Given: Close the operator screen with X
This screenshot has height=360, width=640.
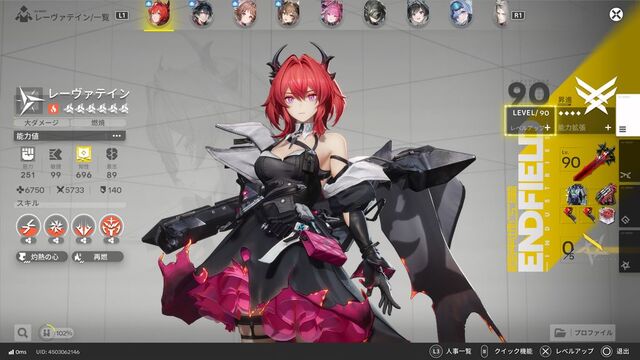Looking at the screenshot, I should point(616,14).
